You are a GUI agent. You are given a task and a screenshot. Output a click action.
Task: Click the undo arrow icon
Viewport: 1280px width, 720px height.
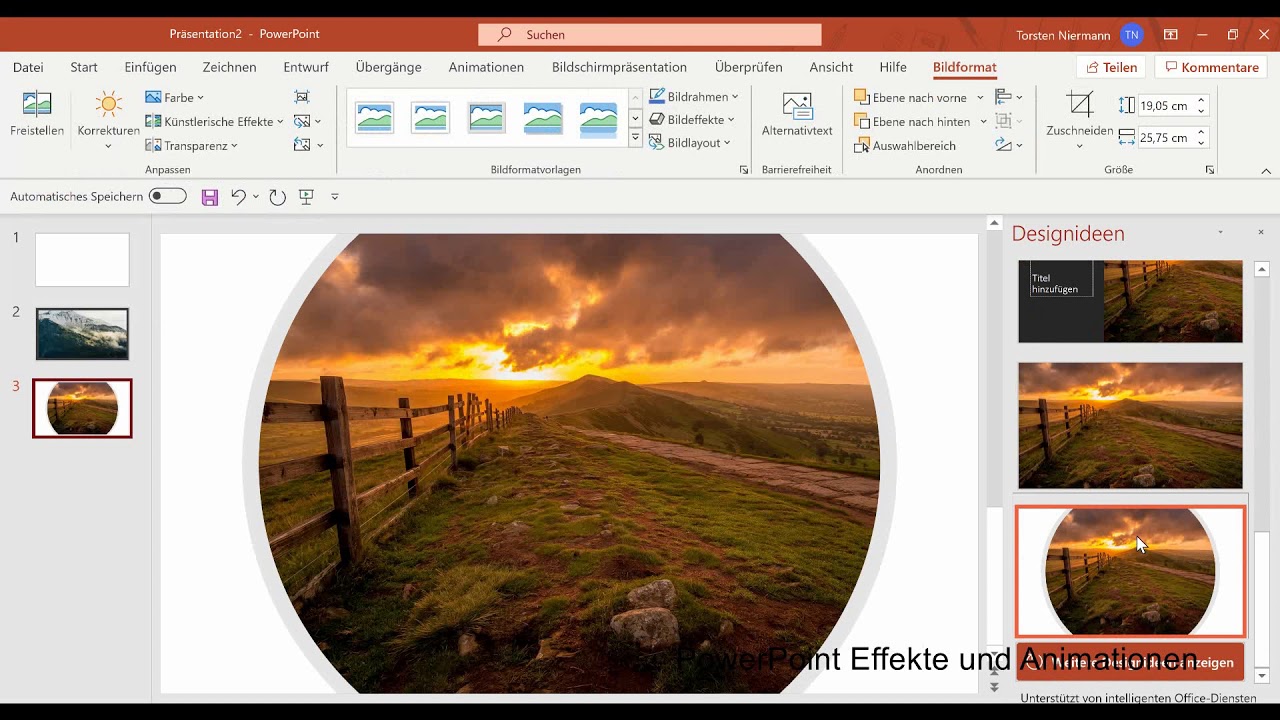click(x=238, y=197)
